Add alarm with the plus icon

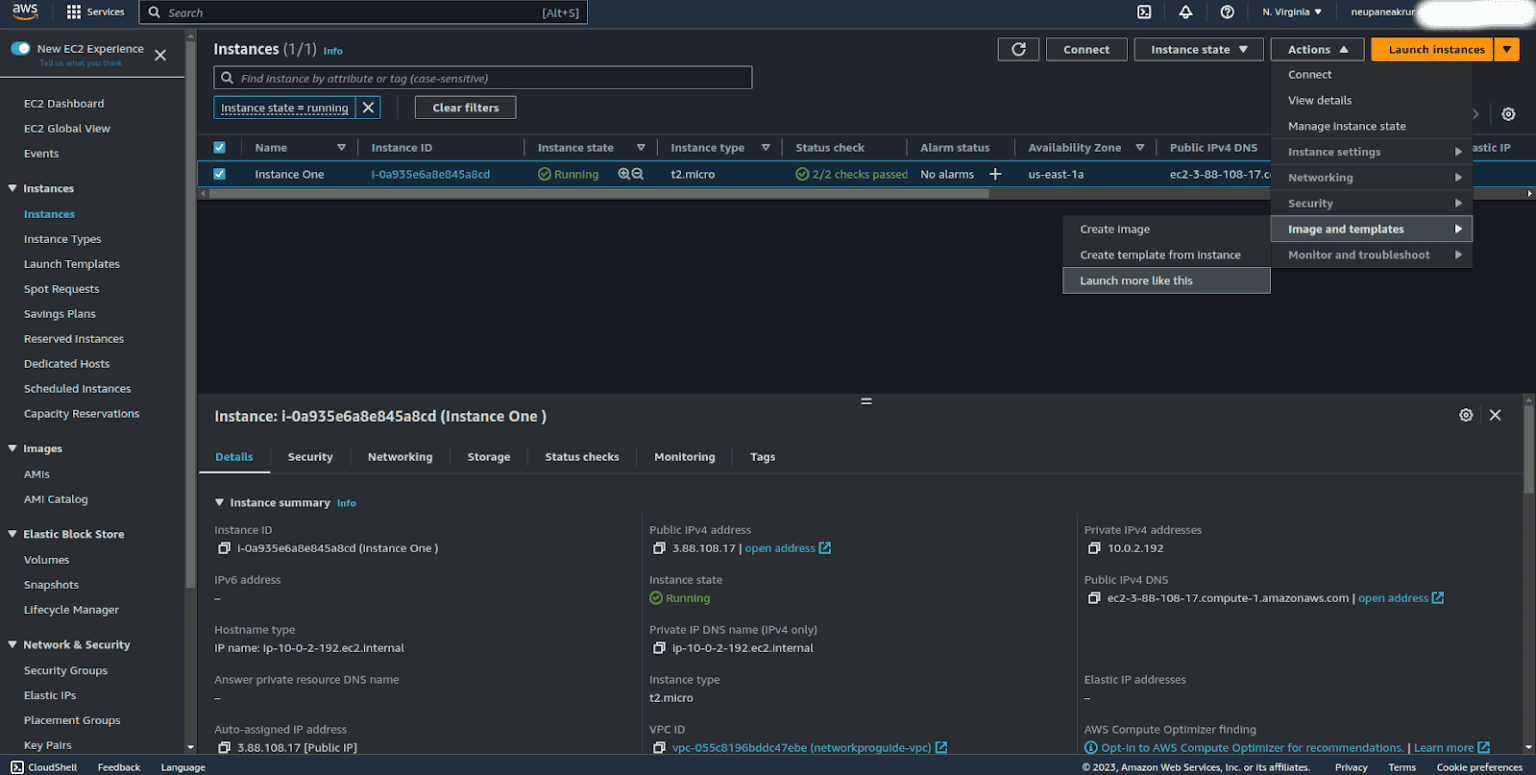[995, 174]
